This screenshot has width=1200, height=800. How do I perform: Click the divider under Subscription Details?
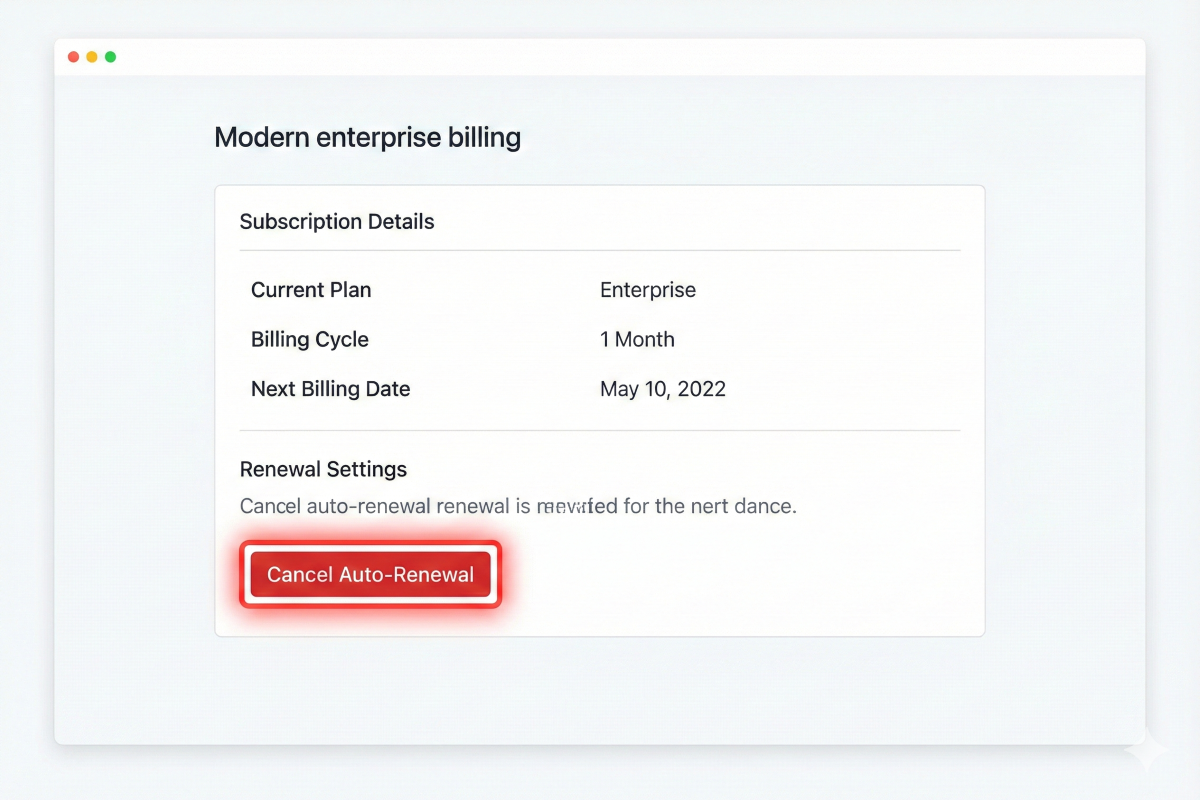(600, 249)
